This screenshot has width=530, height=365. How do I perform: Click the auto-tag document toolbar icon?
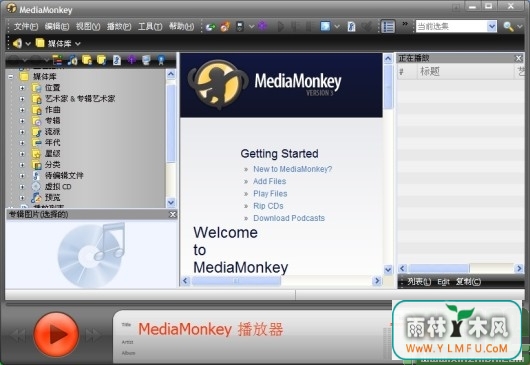pyautogui.click(x=352, y=26)
